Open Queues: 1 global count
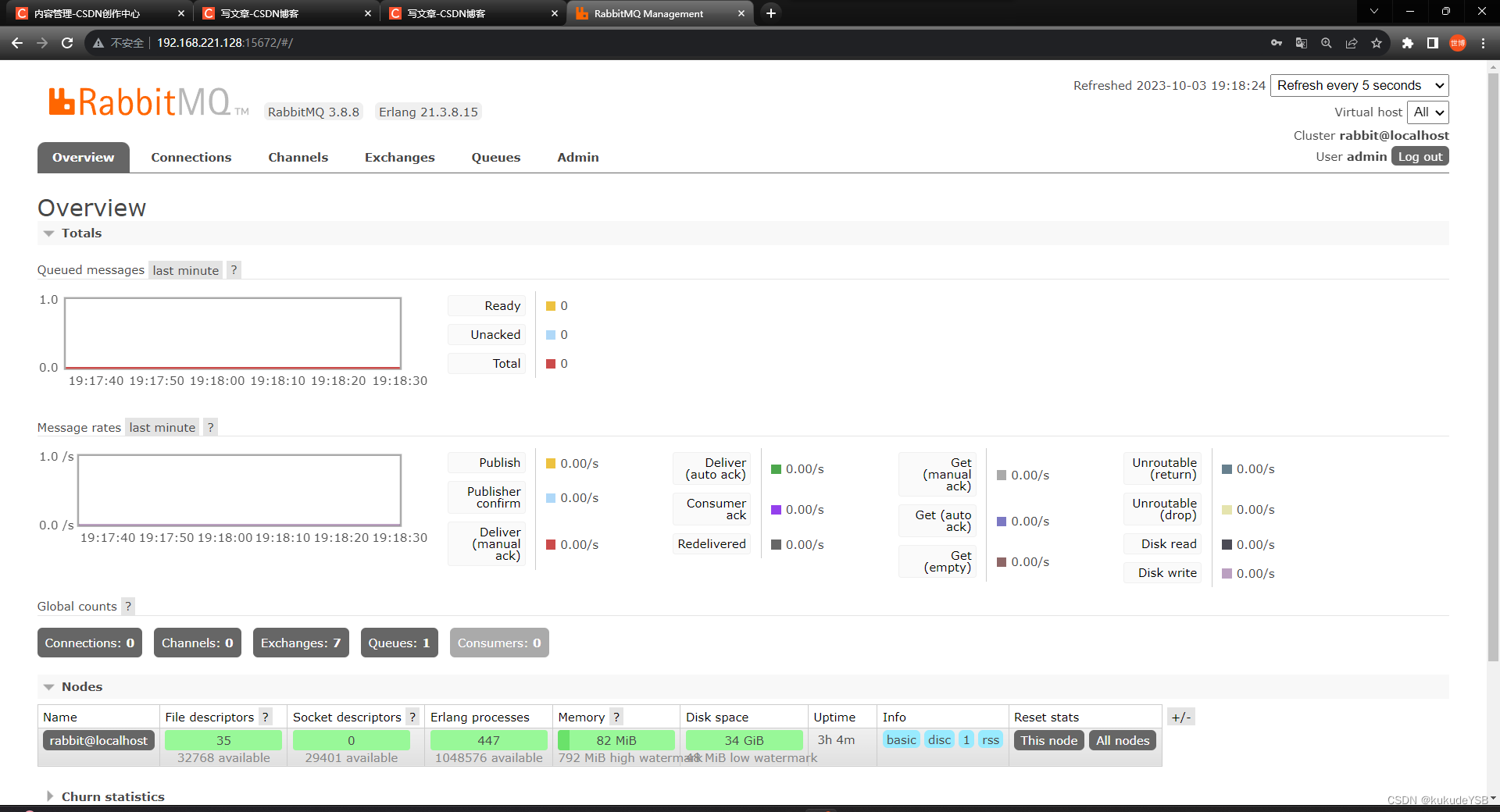 click(x=399, y=643)
